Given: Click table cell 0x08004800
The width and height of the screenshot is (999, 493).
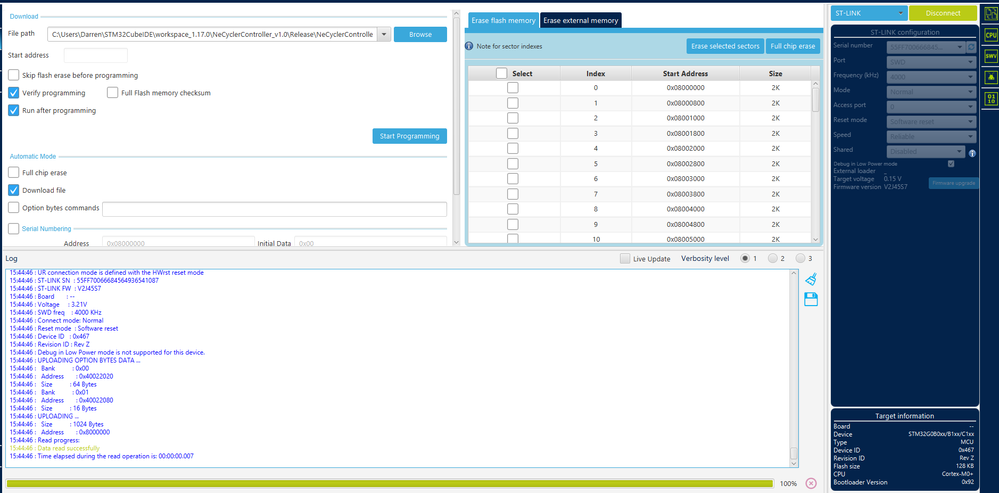Looking at the screenshot, I should coord(685,224).
